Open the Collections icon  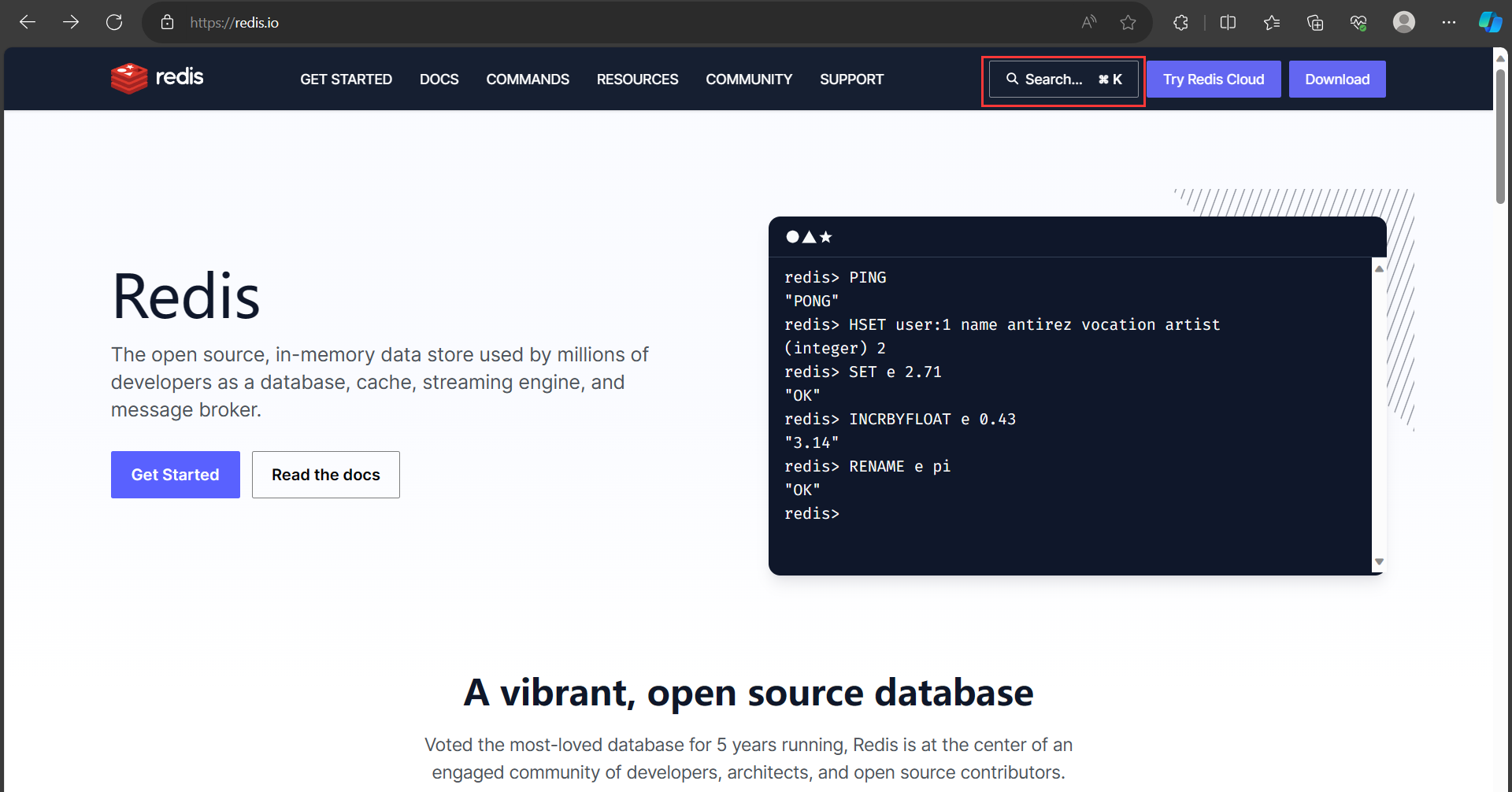tap(1315, 22)
